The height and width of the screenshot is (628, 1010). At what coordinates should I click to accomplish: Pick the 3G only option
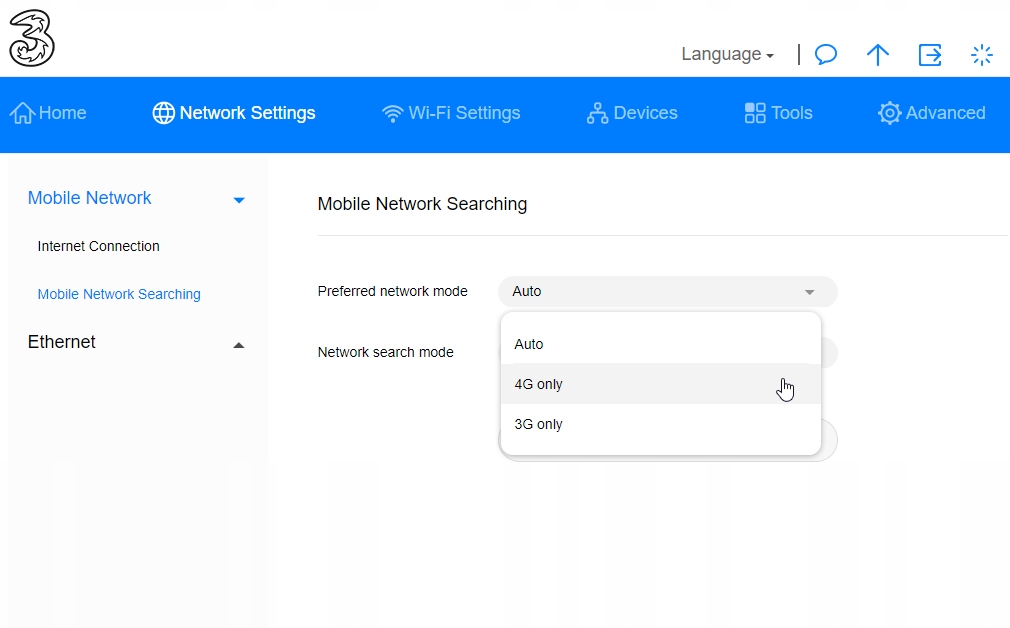pos(539,424)
